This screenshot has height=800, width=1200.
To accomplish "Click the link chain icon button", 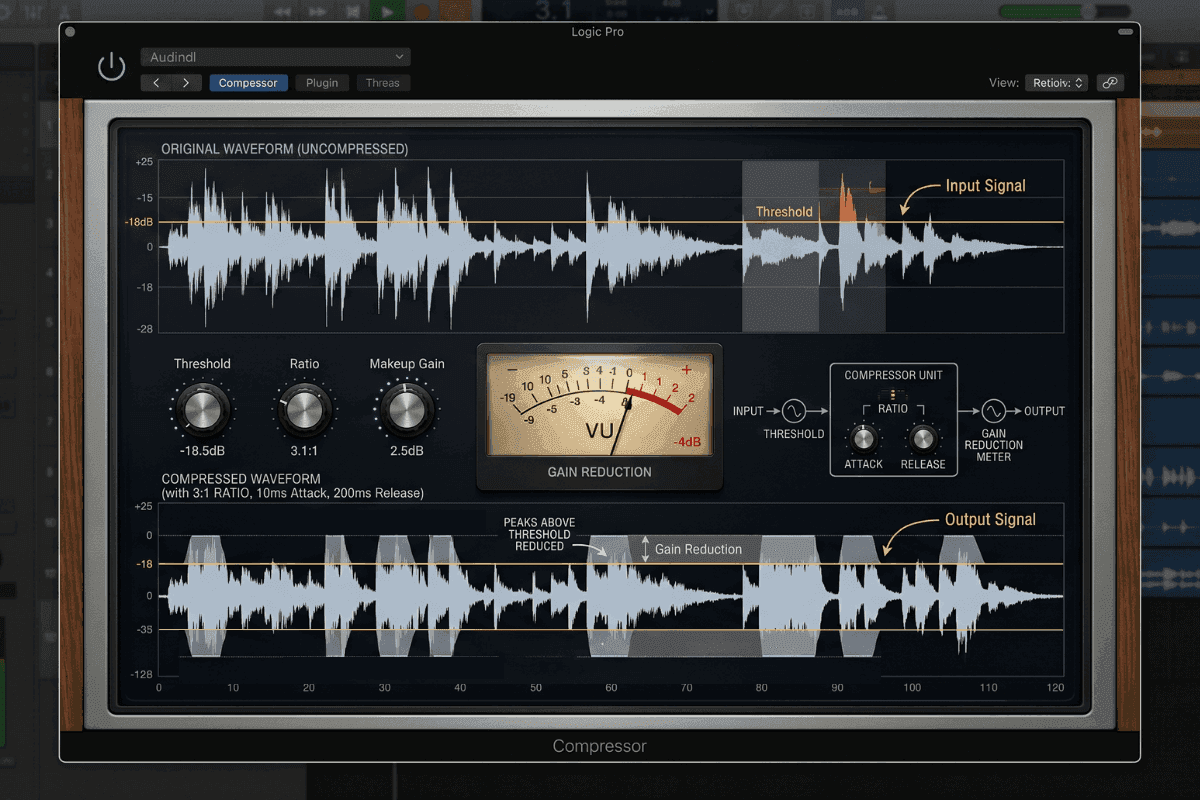I will click(x=1109, y=83).
